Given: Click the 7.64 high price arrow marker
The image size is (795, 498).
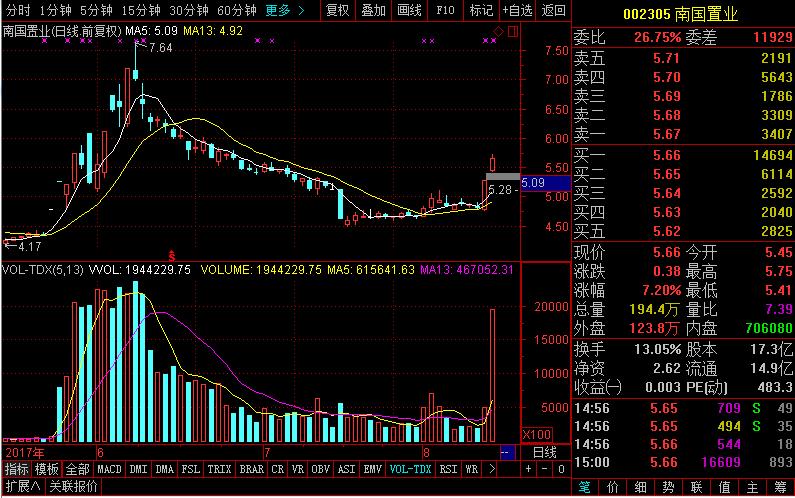Looking at the screenshot, I should [155, 48].
